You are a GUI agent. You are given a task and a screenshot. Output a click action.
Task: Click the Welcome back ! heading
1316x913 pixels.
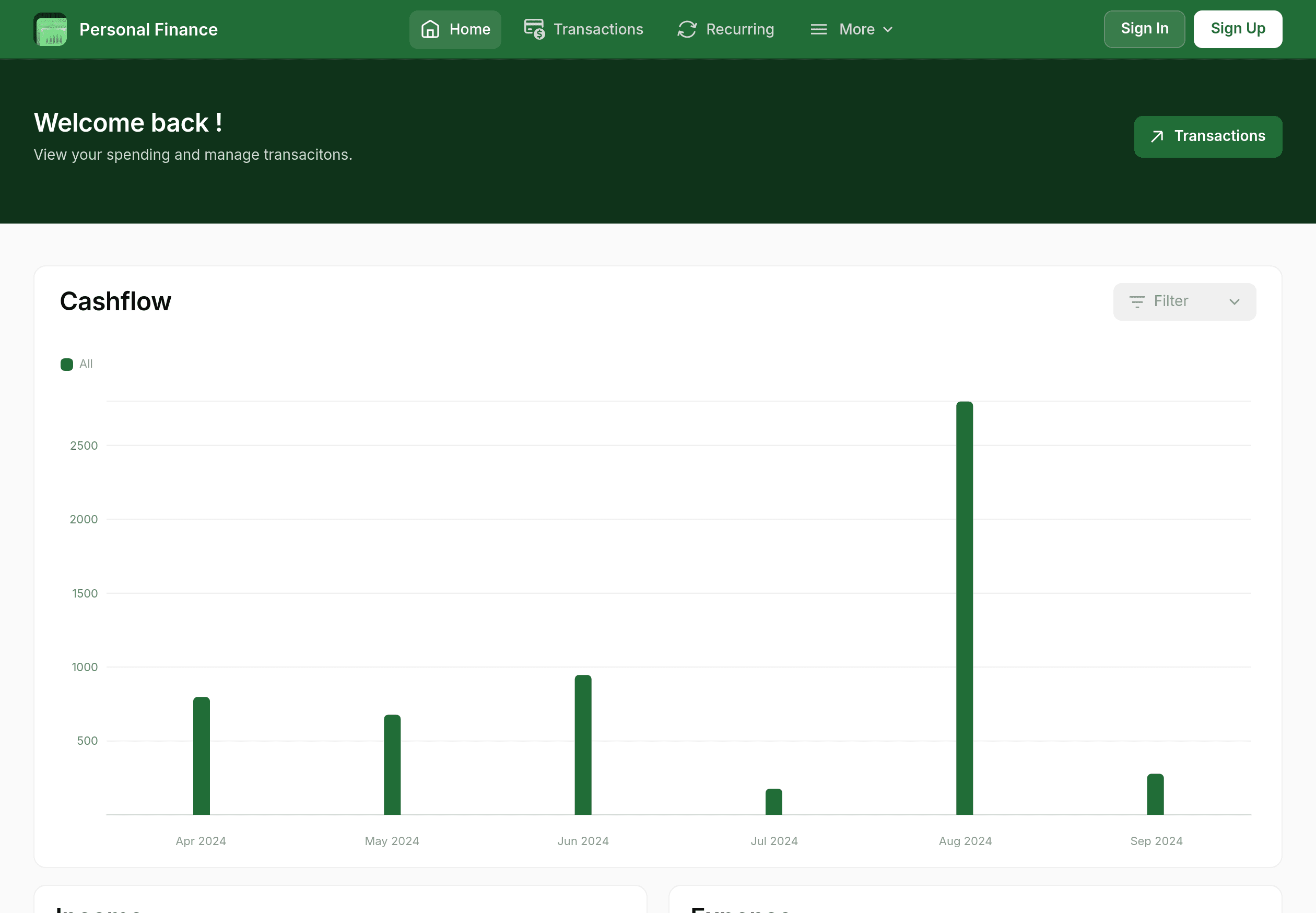128,123
